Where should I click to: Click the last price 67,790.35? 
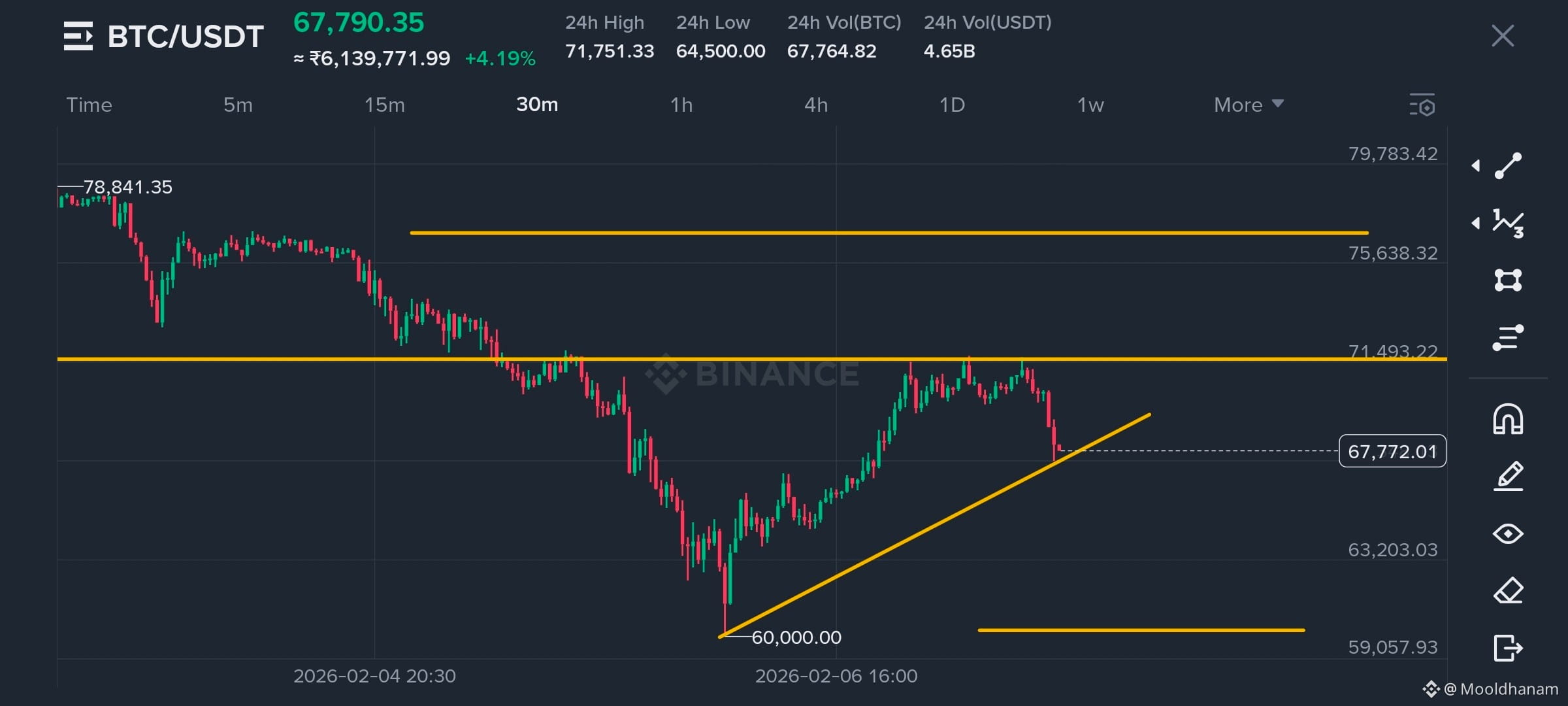click(x=359, y=23)
